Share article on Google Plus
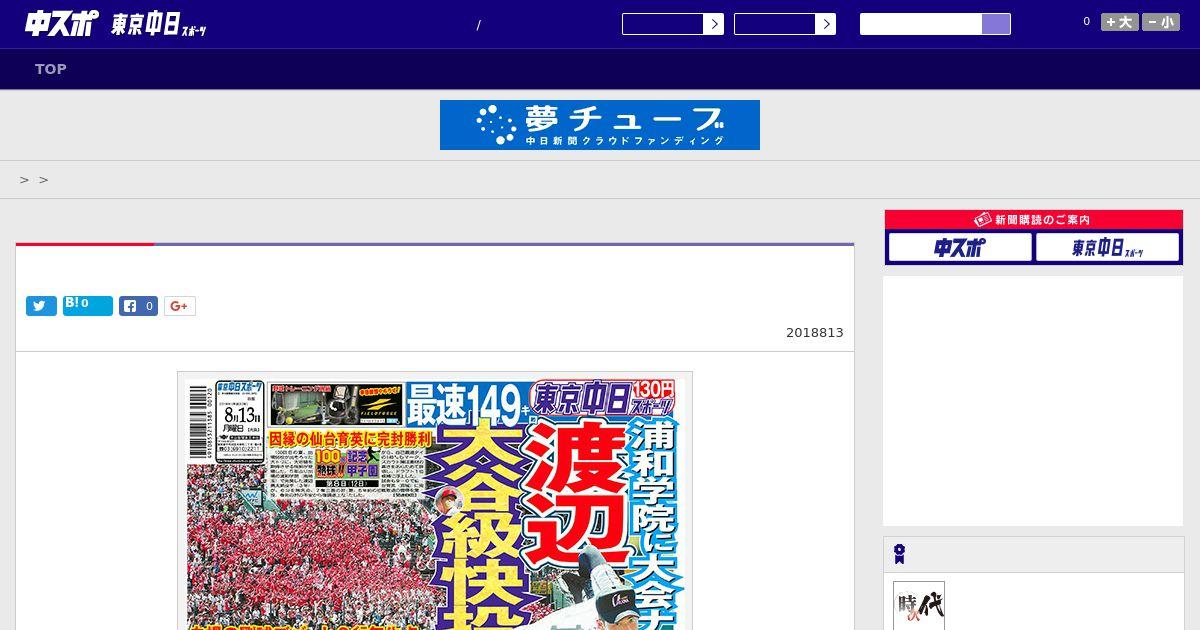 click(180, 306)
